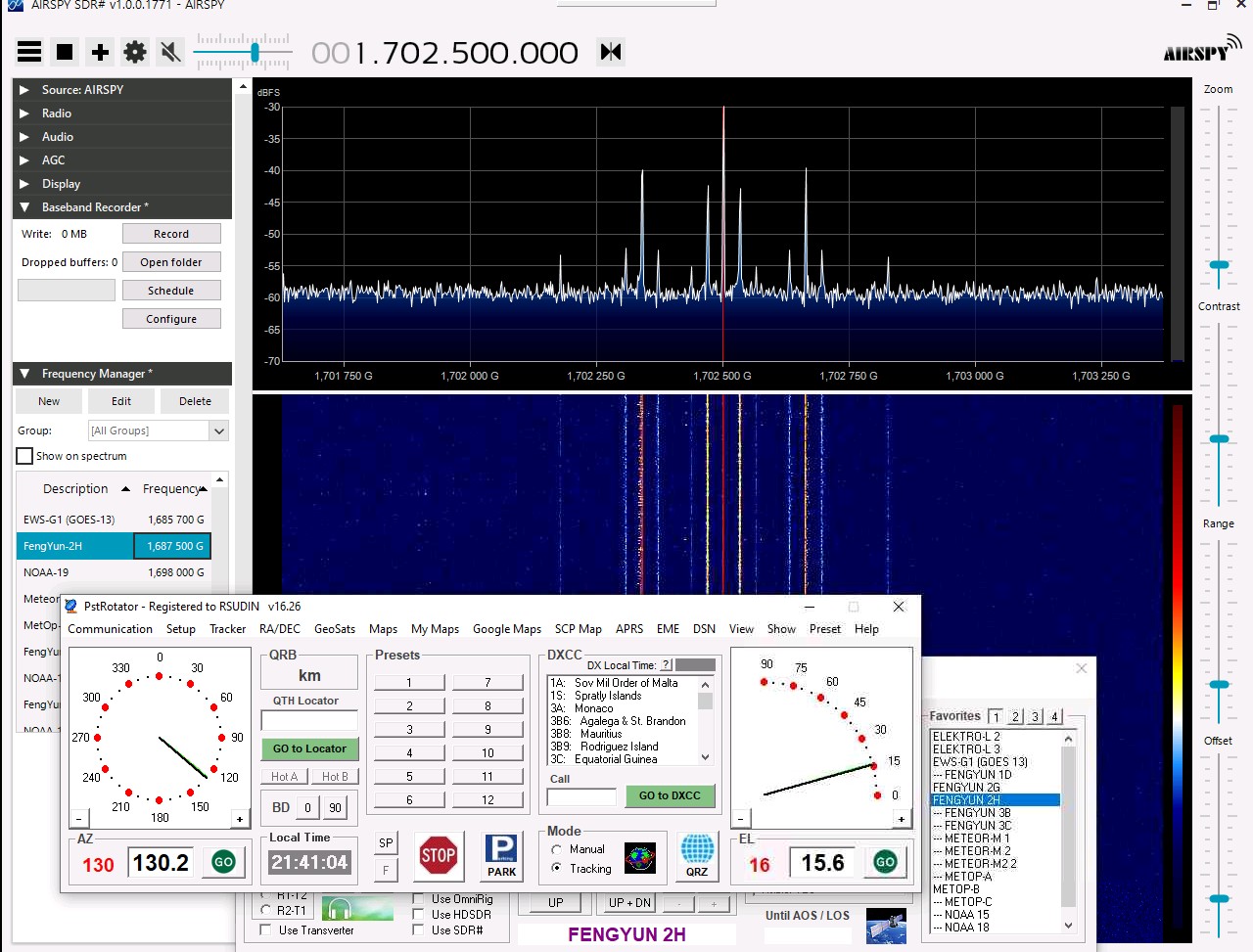Stop the radio with the stop icon

pyautogui.click(x=65, y=52)
